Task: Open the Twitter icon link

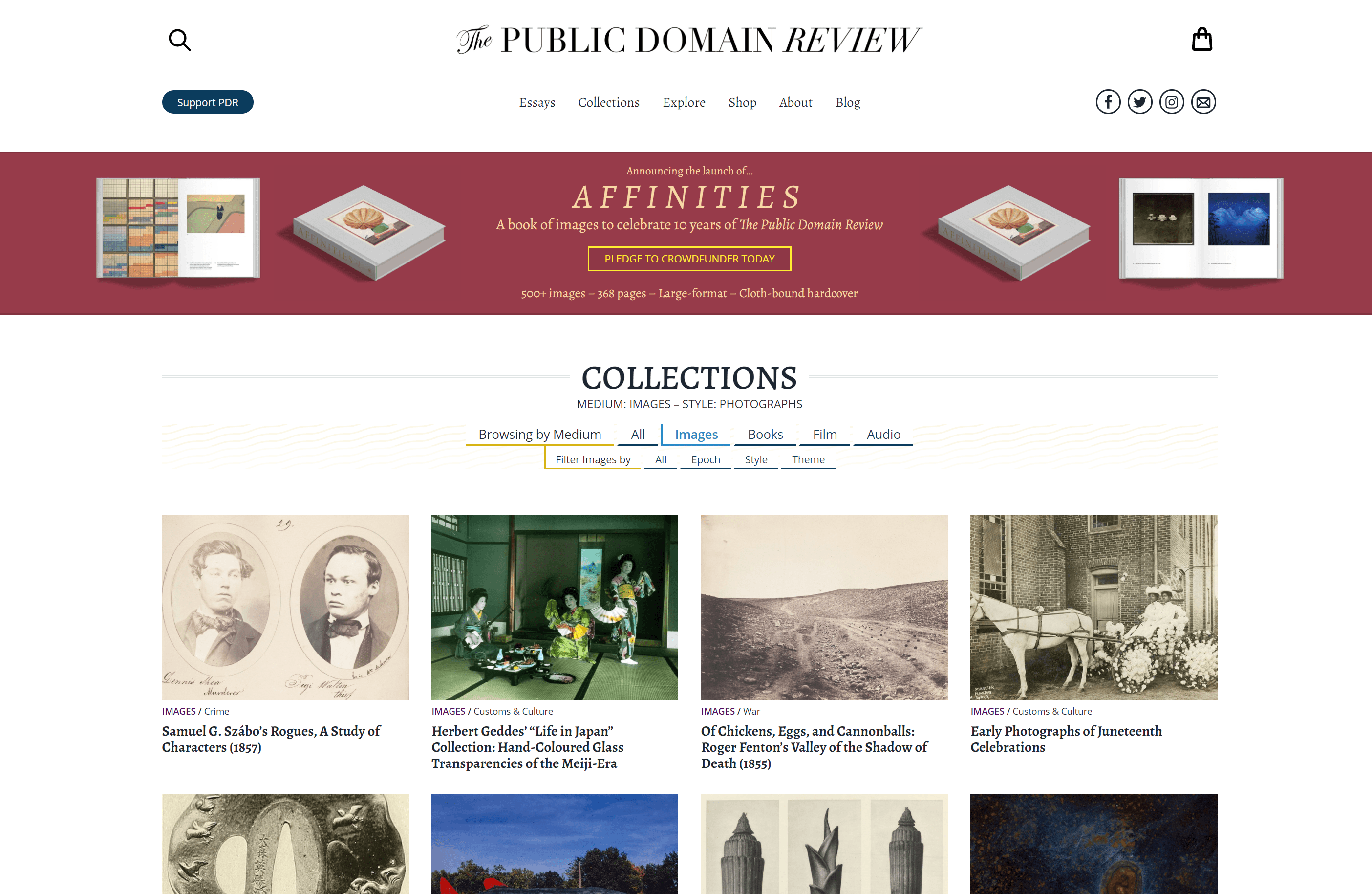Action: pyautogui.click(x=1140, y=102)
